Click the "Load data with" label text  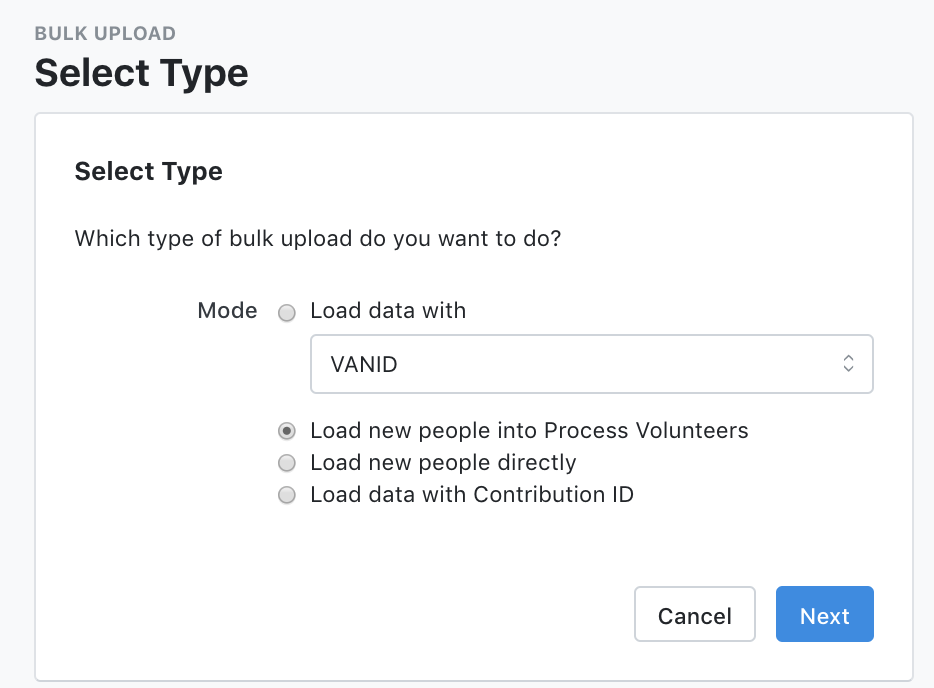pyautogui.click(x=388, y=311)
